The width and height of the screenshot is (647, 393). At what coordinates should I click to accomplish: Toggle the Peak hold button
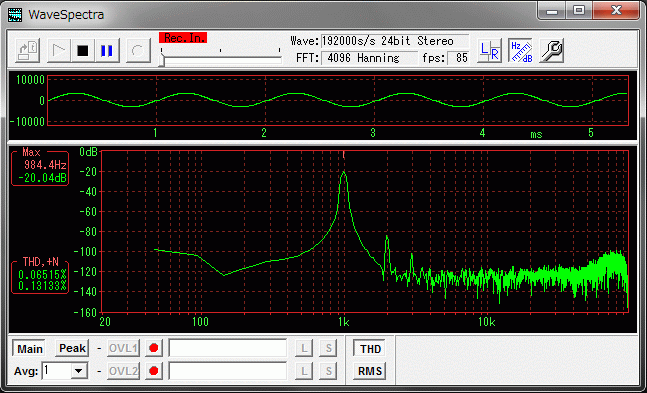click(72, 348)
